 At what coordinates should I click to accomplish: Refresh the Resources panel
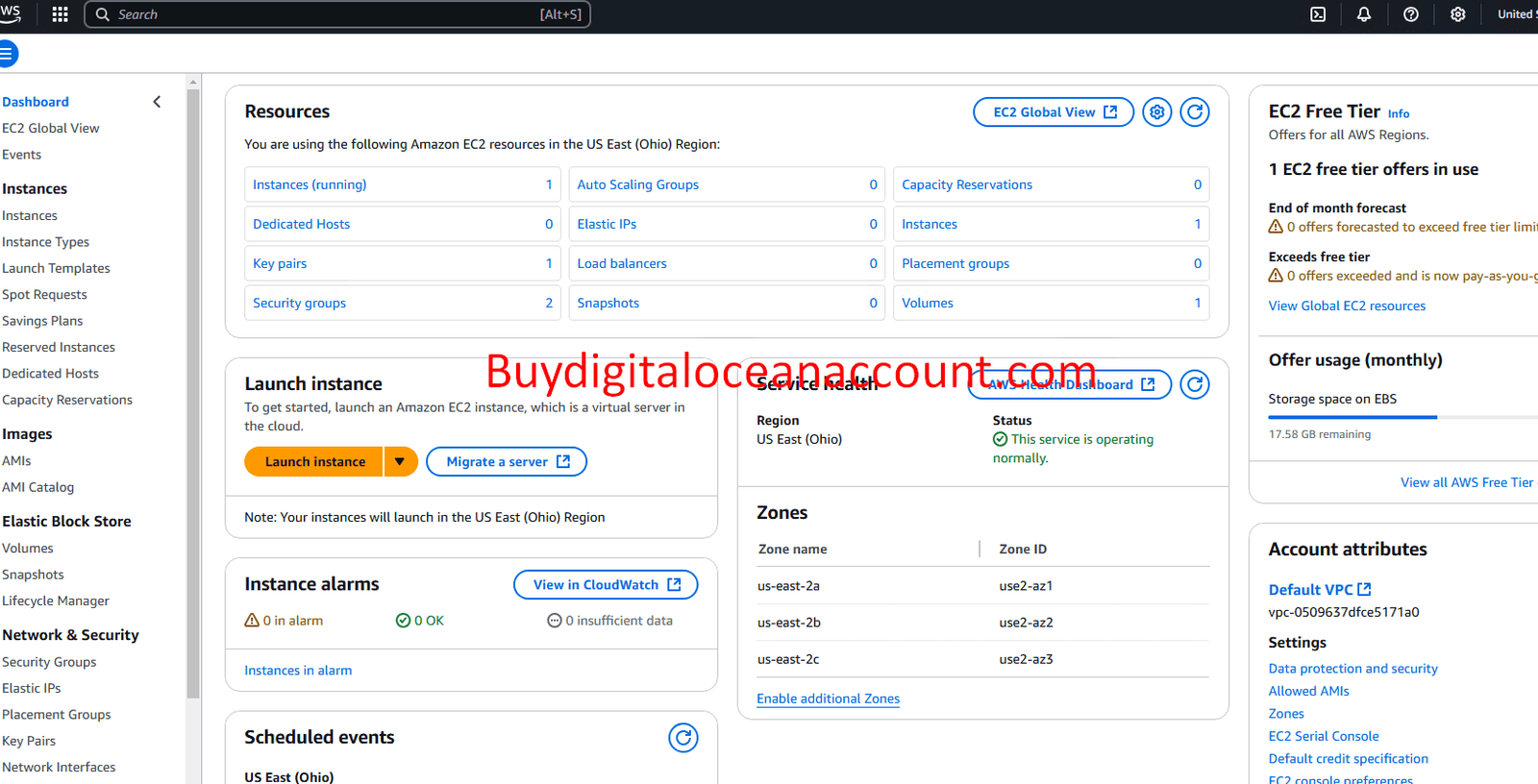tap(1195, 112)
